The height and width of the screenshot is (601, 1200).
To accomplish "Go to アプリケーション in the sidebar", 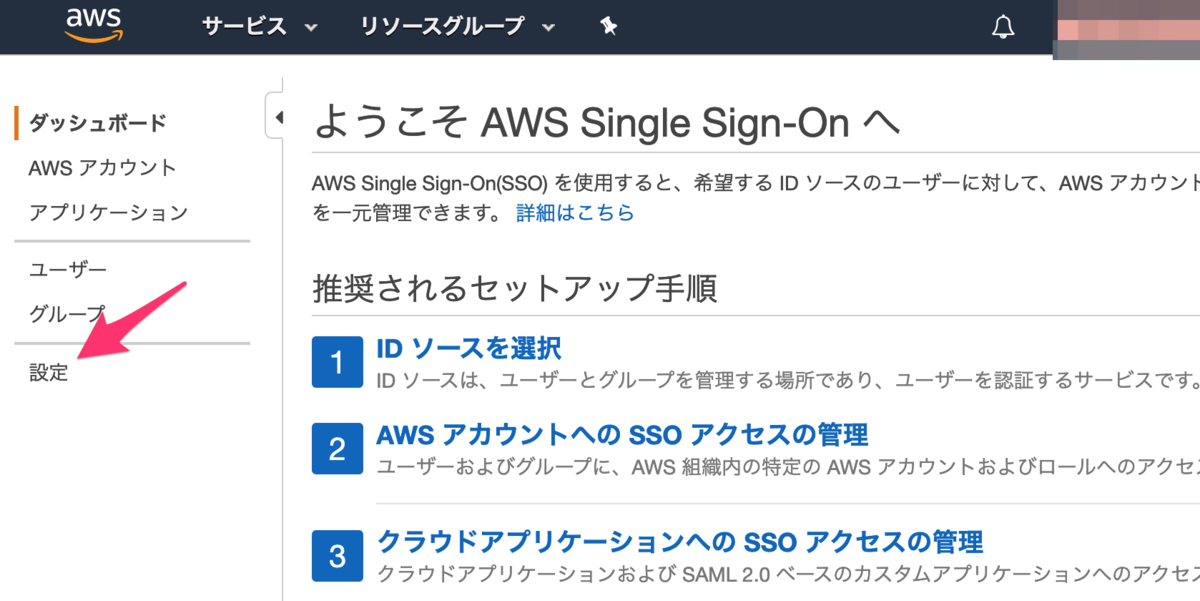I will pos(108,212).
